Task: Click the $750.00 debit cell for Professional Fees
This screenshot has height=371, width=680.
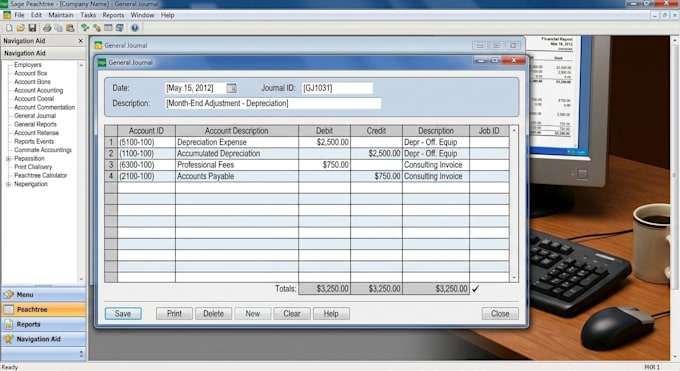Action: [x=324, y=165]
